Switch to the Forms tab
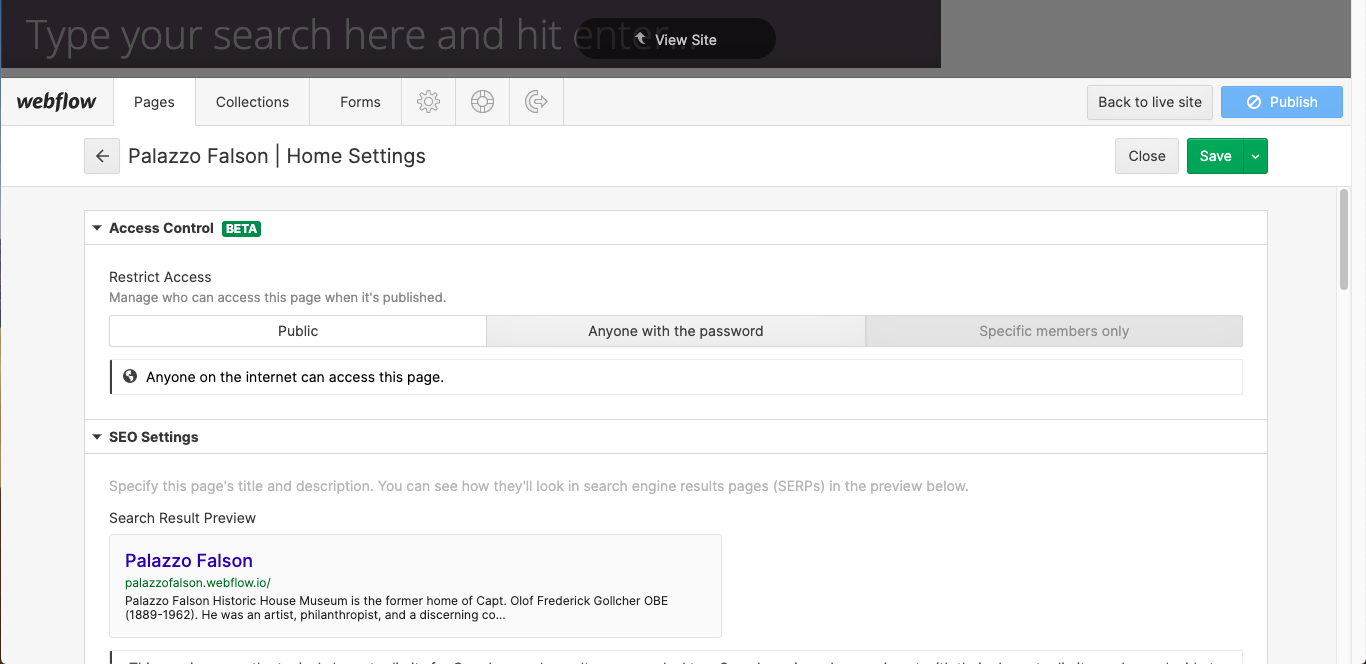The width and height of the screenshot is (1366, 664). pyautogui.click(x=360, y=102)
